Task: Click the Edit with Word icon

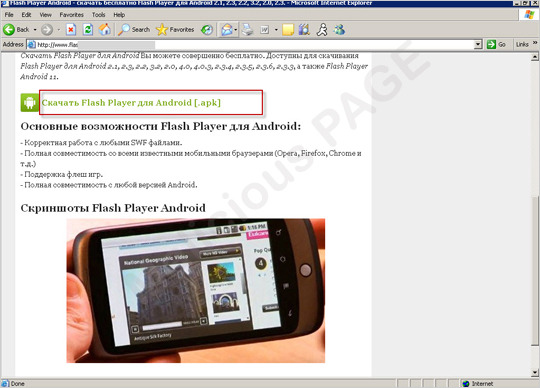Action: pos(264,30)
